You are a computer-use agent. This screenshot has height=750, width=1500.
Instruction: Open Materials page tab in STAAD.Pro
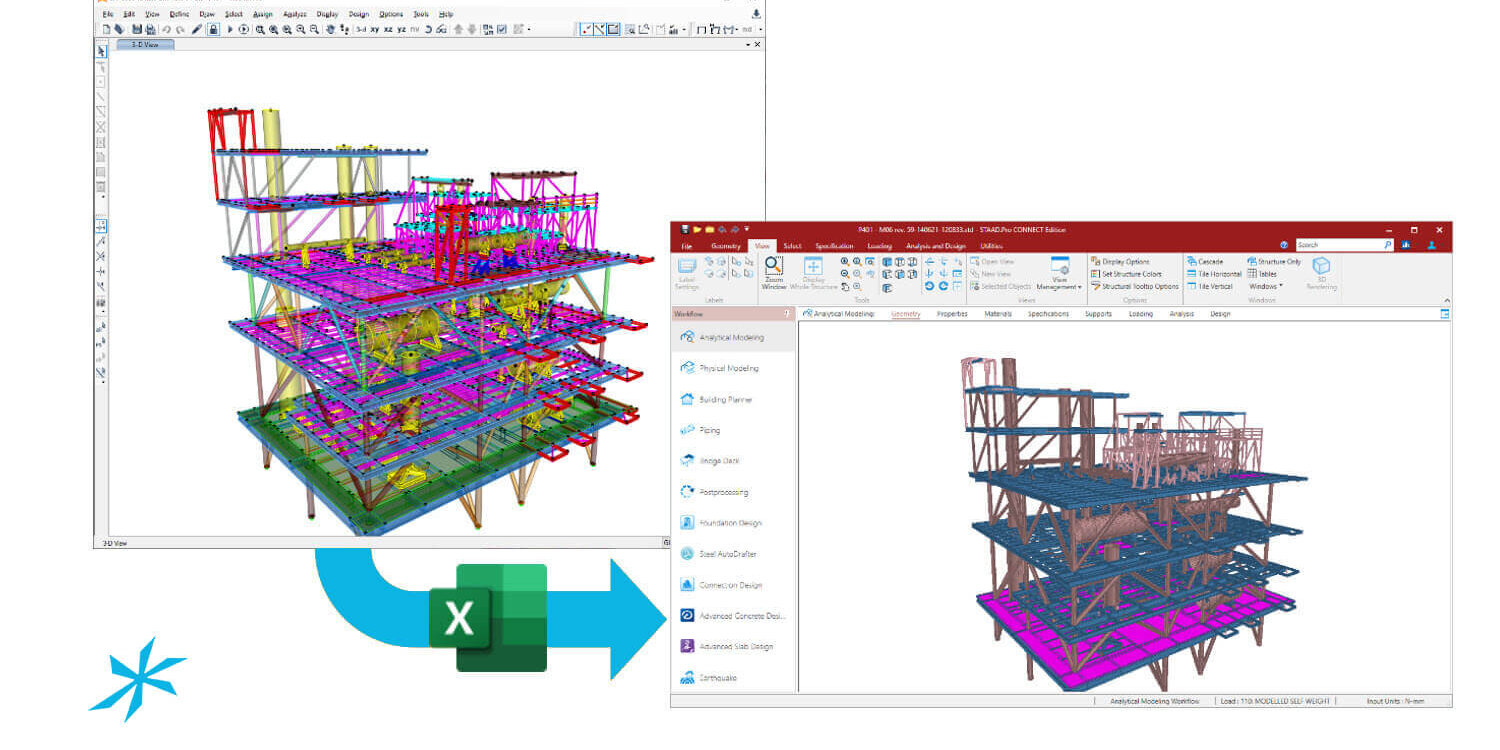click(x=998, y=314)
